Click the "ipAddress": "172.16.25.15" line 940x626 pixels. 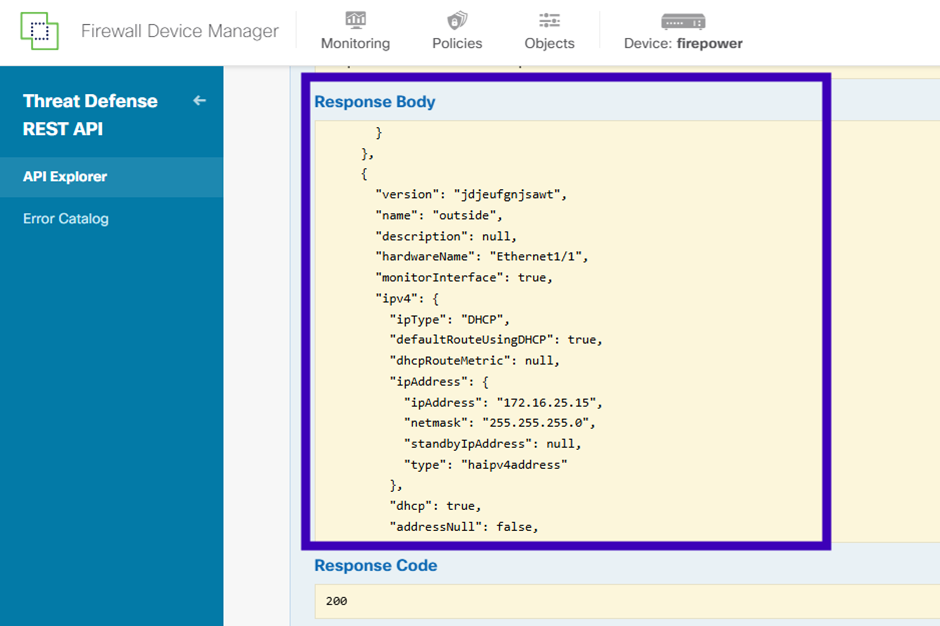tap(503, 402)
